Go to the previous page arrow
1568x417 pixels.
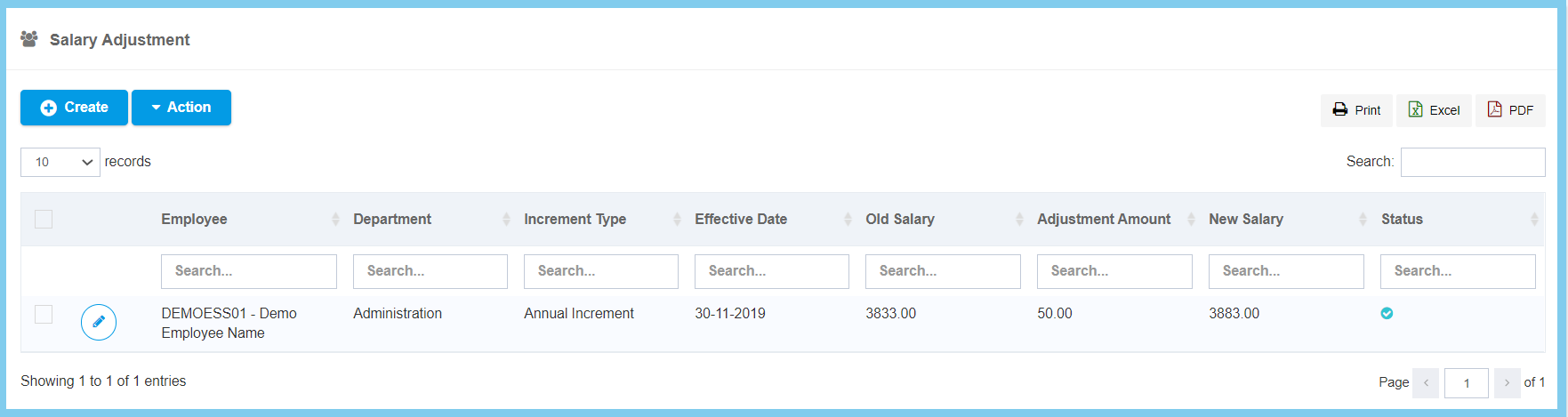1426,382
